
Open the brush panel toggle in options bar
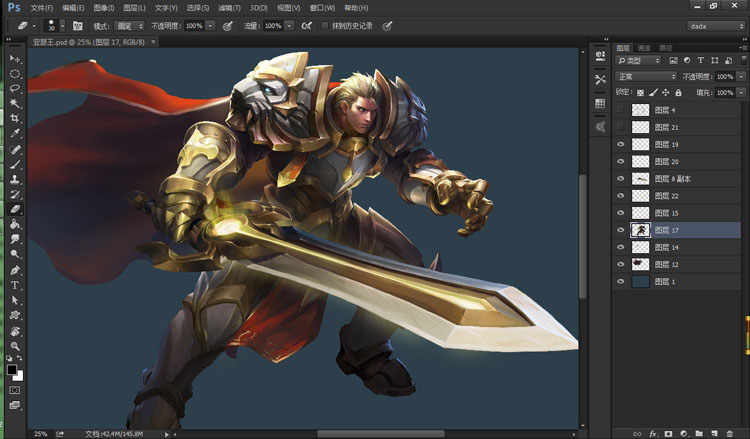(x=77, y=26)
